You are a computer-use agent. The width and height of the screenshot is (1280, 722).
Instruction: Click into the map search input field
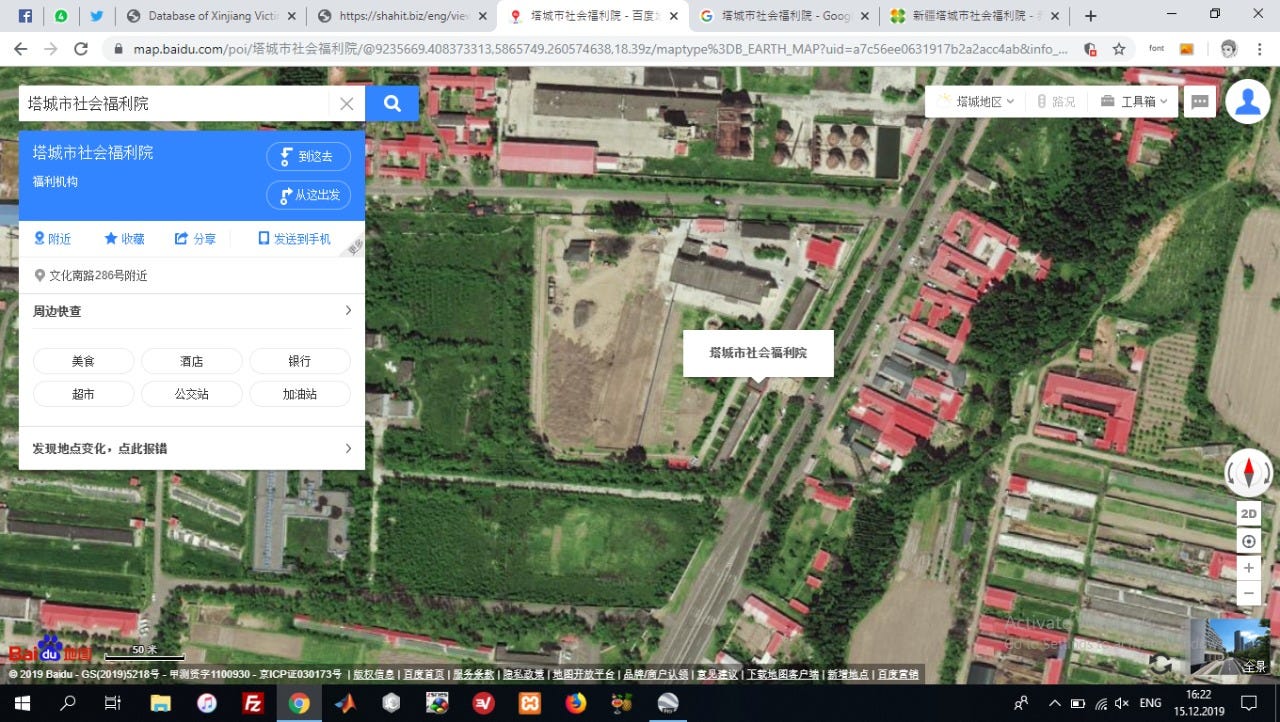pyautogui.click(x=174, y=104)
